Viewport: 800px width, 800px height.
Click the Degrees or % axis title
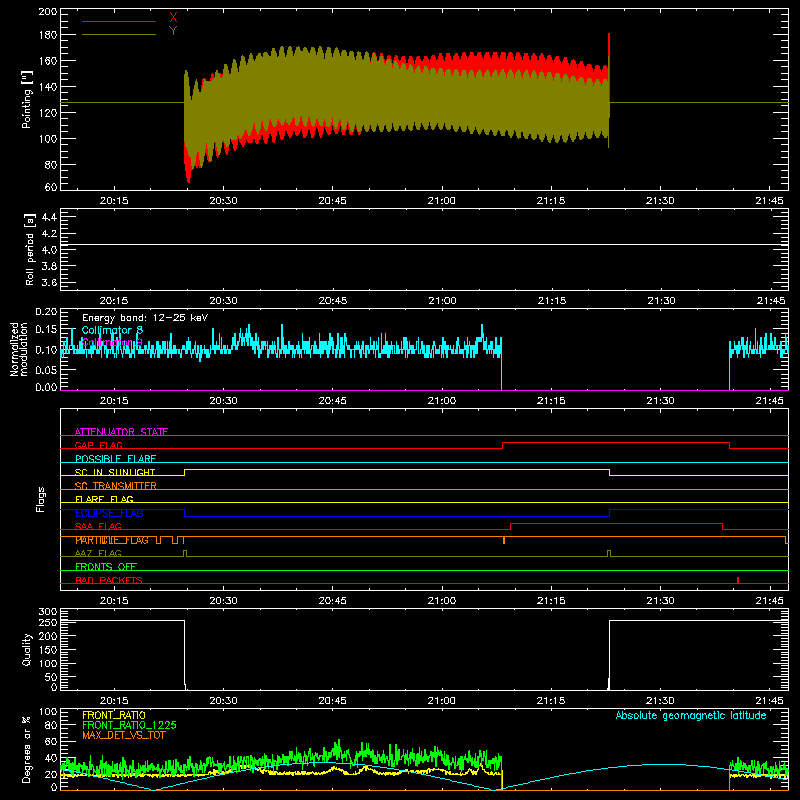(27, 749)
